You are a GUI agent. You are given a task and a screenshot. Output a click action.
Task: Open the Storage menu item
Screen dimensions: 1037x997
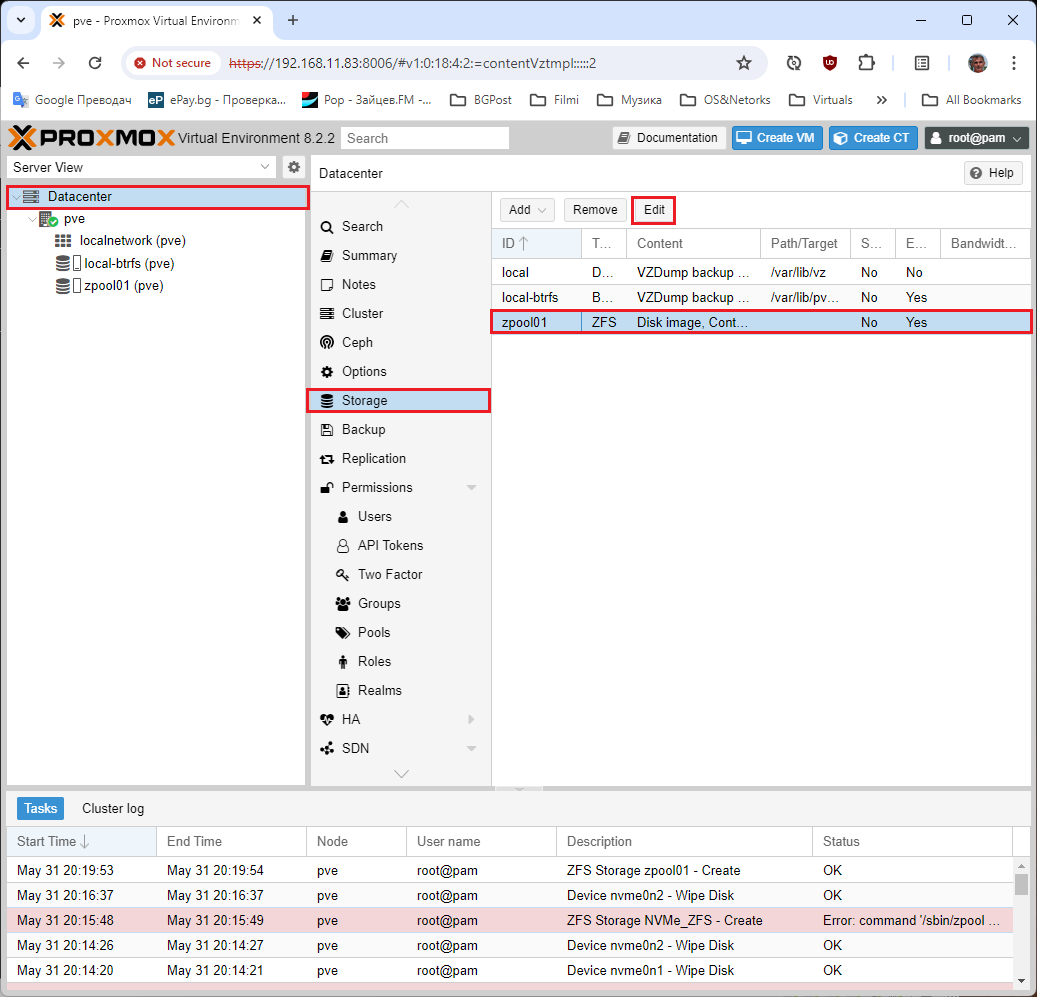coord(399,401)
